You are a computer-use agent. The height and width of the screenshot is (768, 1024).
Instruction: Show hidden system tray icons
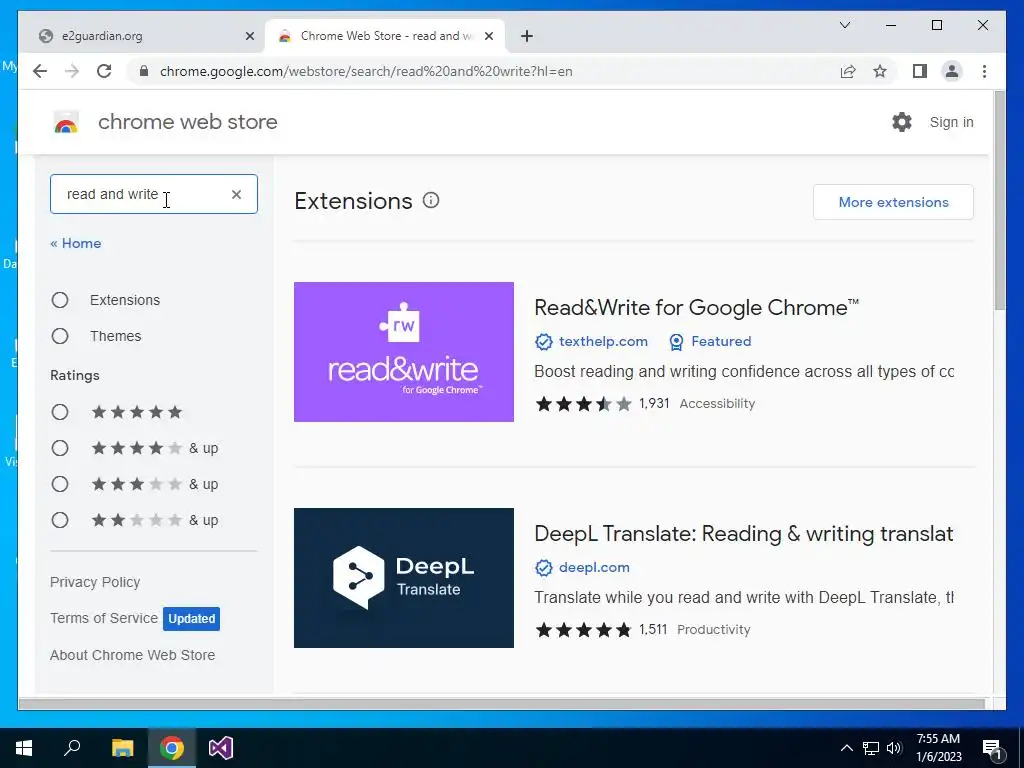pos(846,748)
